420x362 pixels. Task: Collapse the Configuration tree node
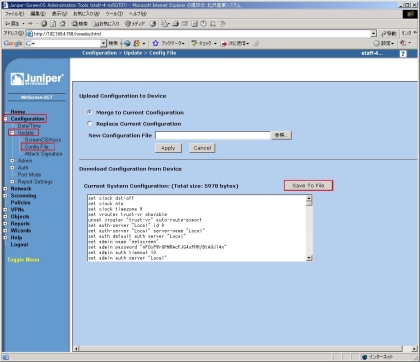5,119
